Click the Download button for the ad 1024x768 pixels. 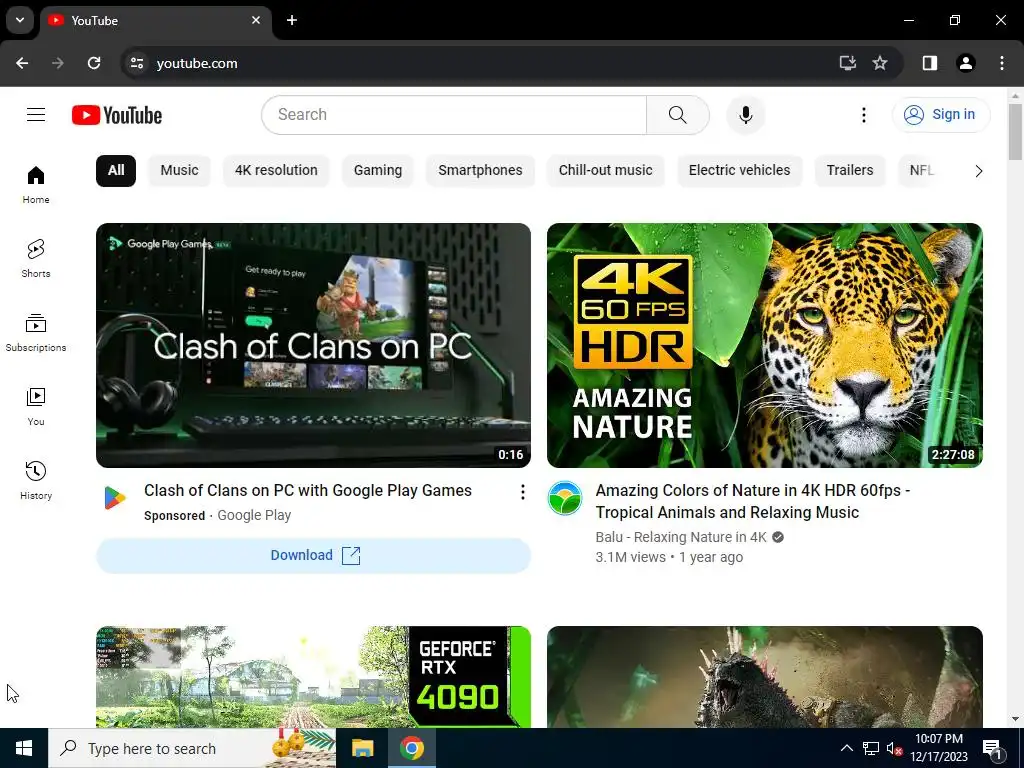313,556
